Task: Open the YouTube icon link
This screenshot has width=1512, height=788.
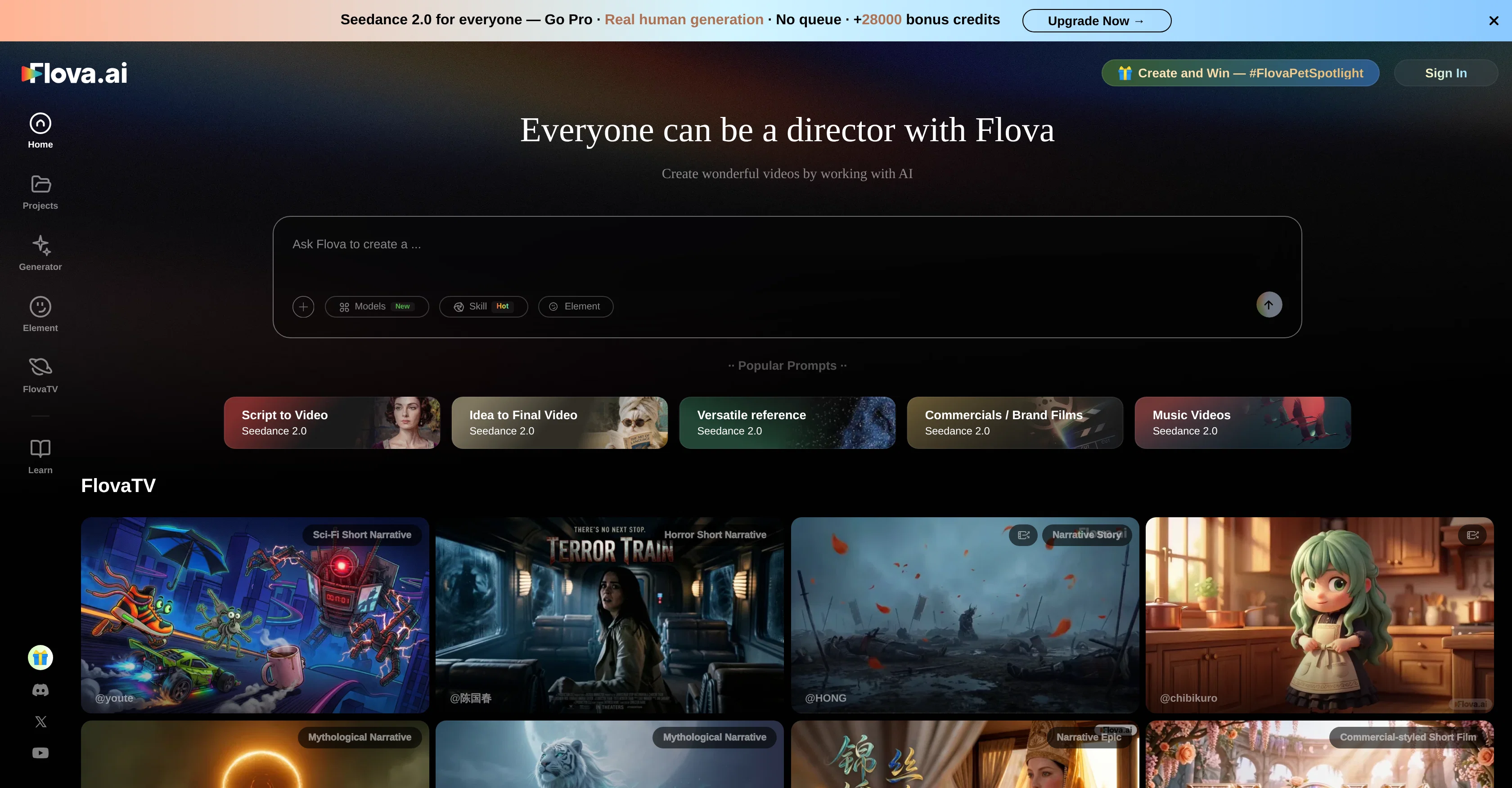Action: [x=40, y=753]
